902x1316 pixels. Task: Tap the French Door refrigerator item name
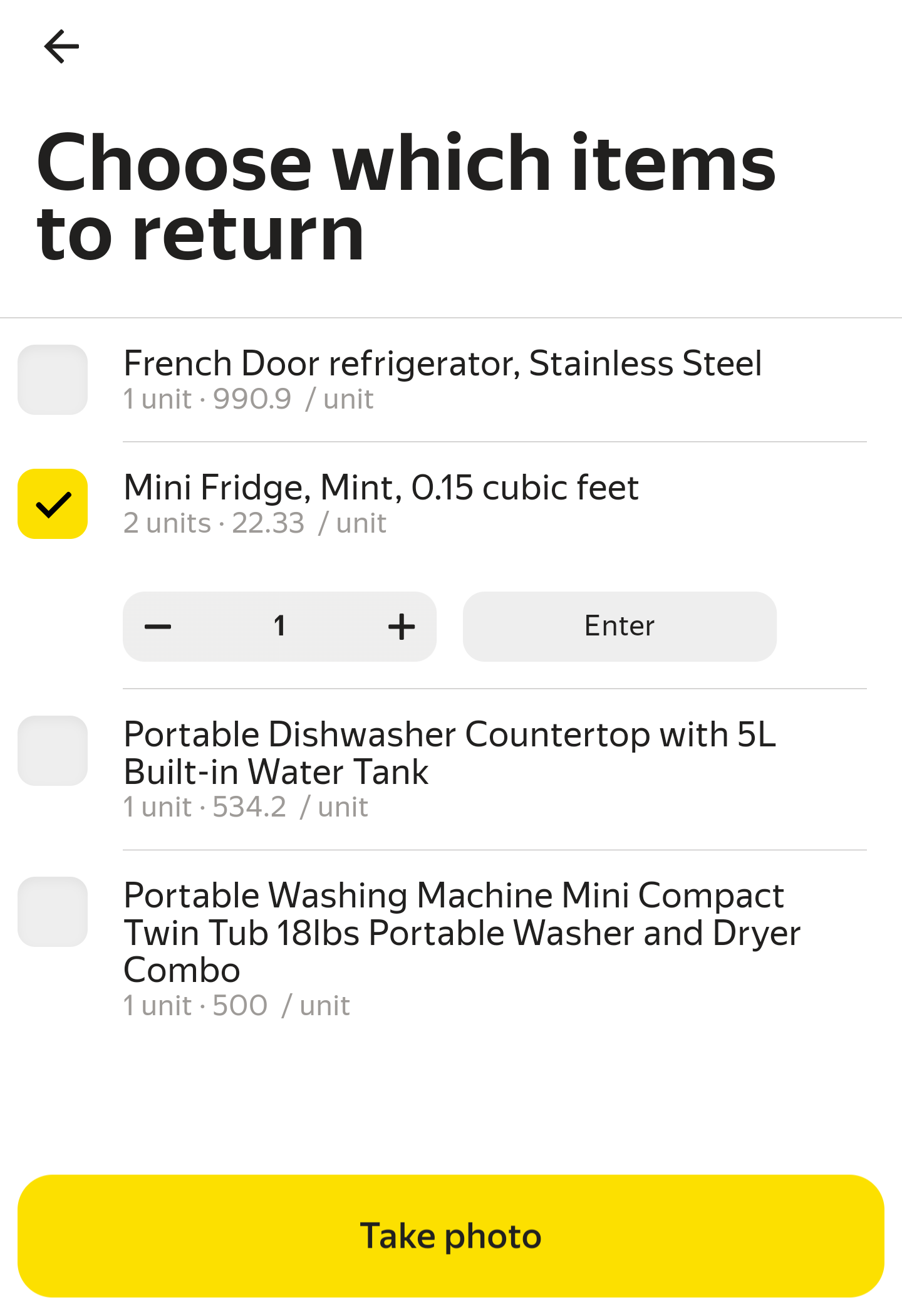tap(442, 363)
